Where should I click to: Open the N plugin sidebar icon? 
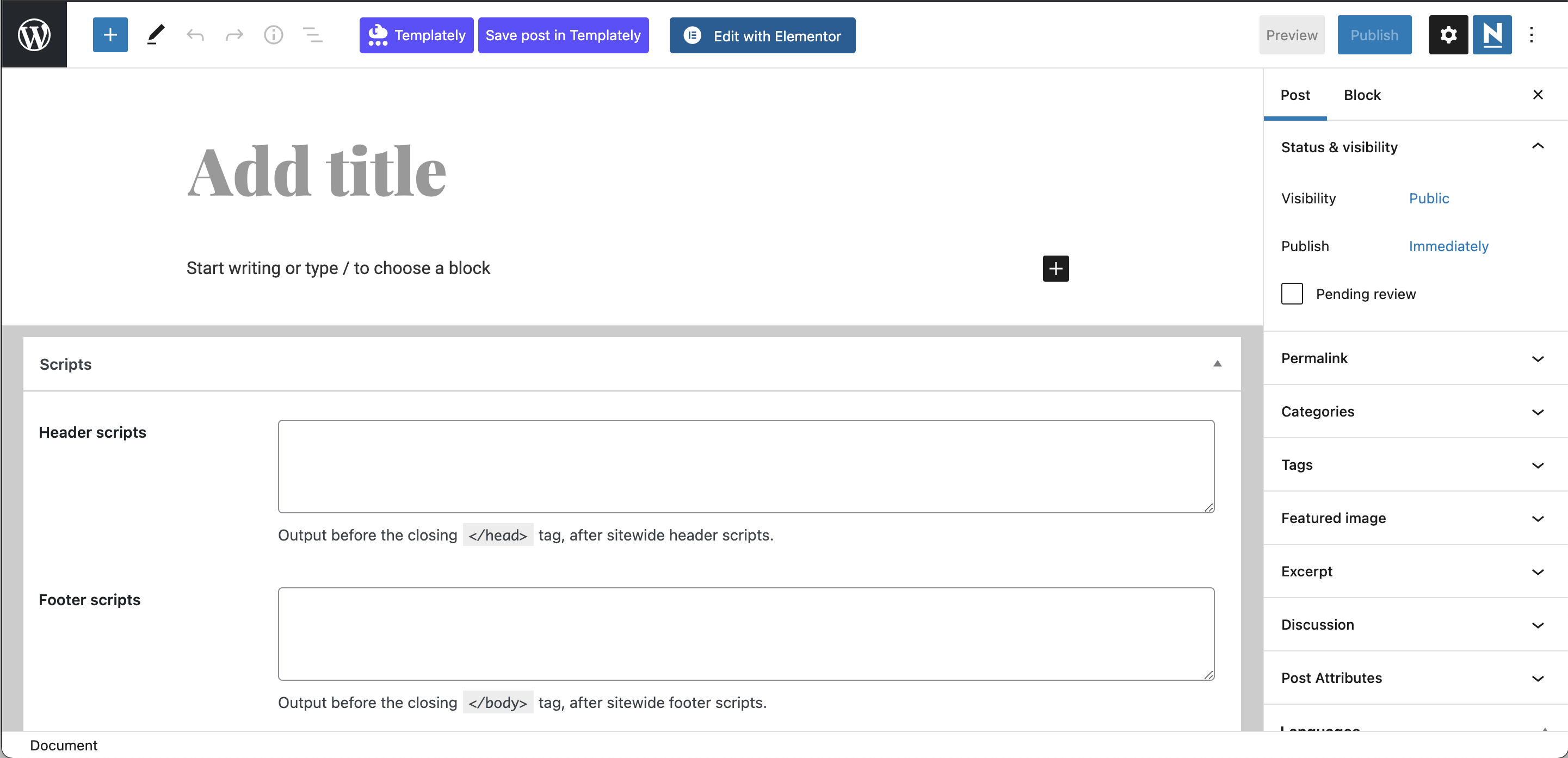coord(1492,35)
